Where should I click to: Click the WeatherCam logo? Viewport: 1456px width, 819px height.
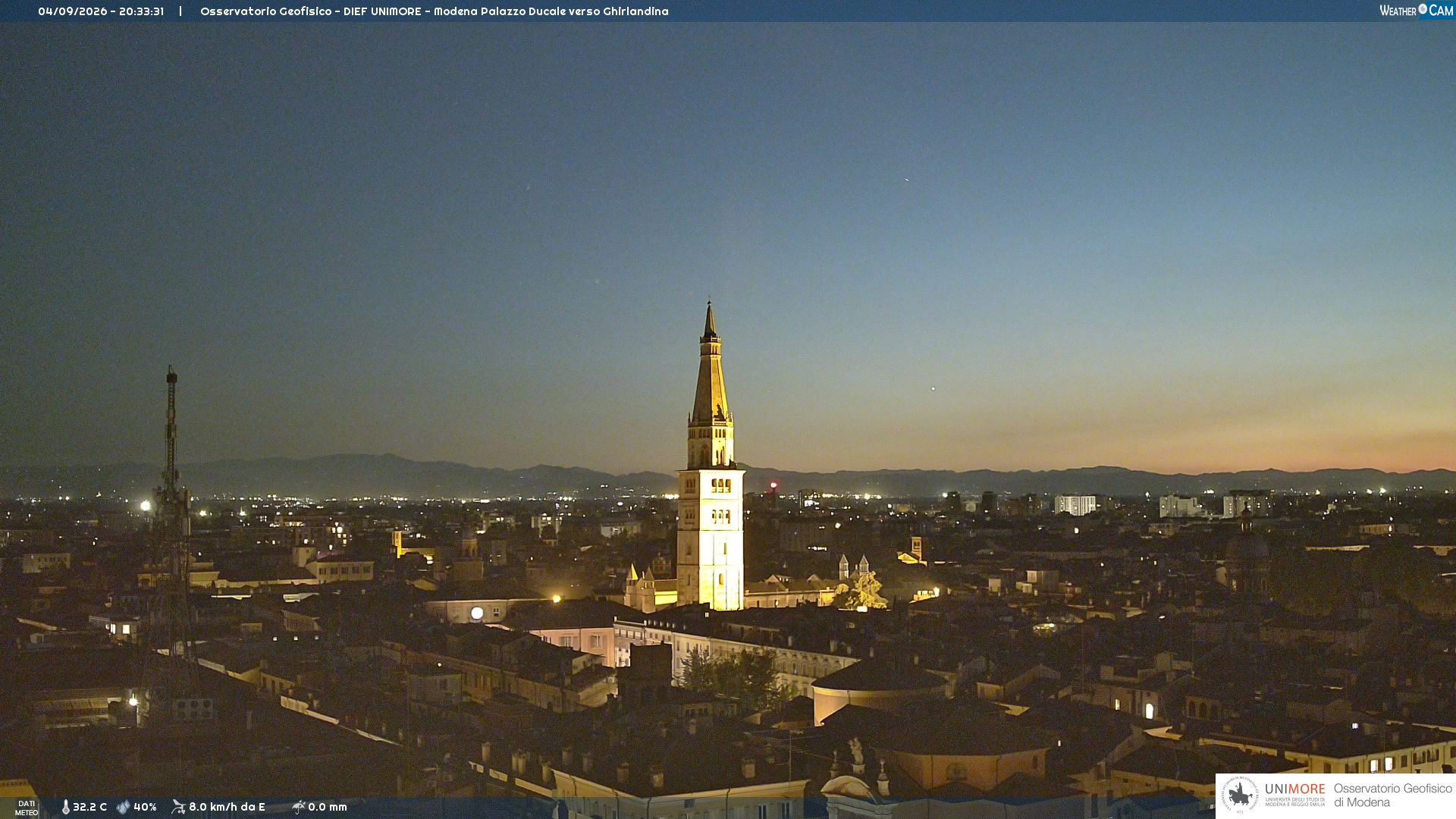1416,11
